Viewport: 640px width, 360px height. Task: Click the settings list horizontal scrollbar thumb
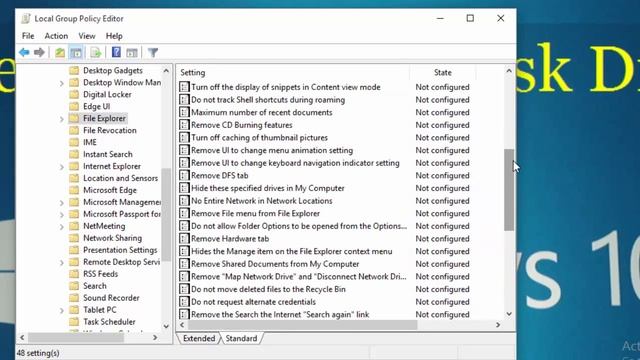pyautogui.click(x=302, y=325)
